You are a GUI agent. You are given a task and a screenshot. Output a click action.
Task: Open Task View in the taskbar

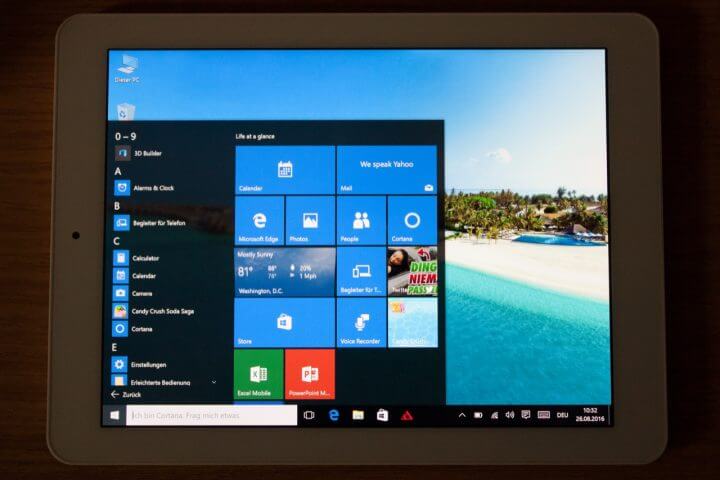(x=309, y=415)
